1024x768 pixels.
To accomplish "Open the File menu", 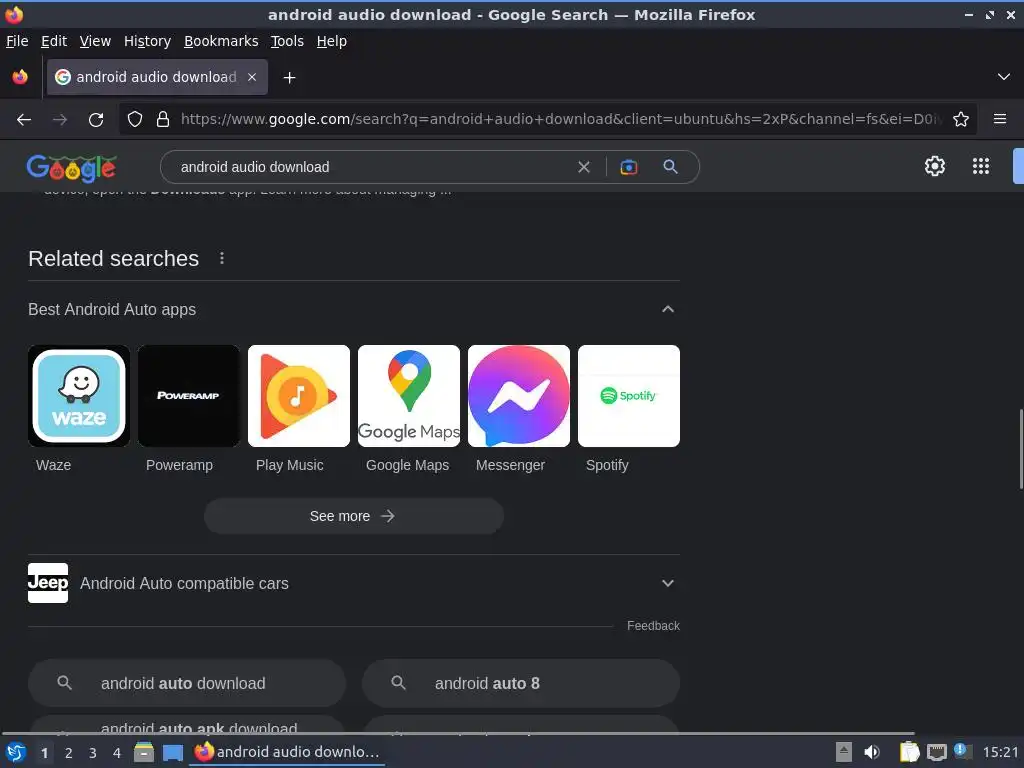I will point(17,41).
